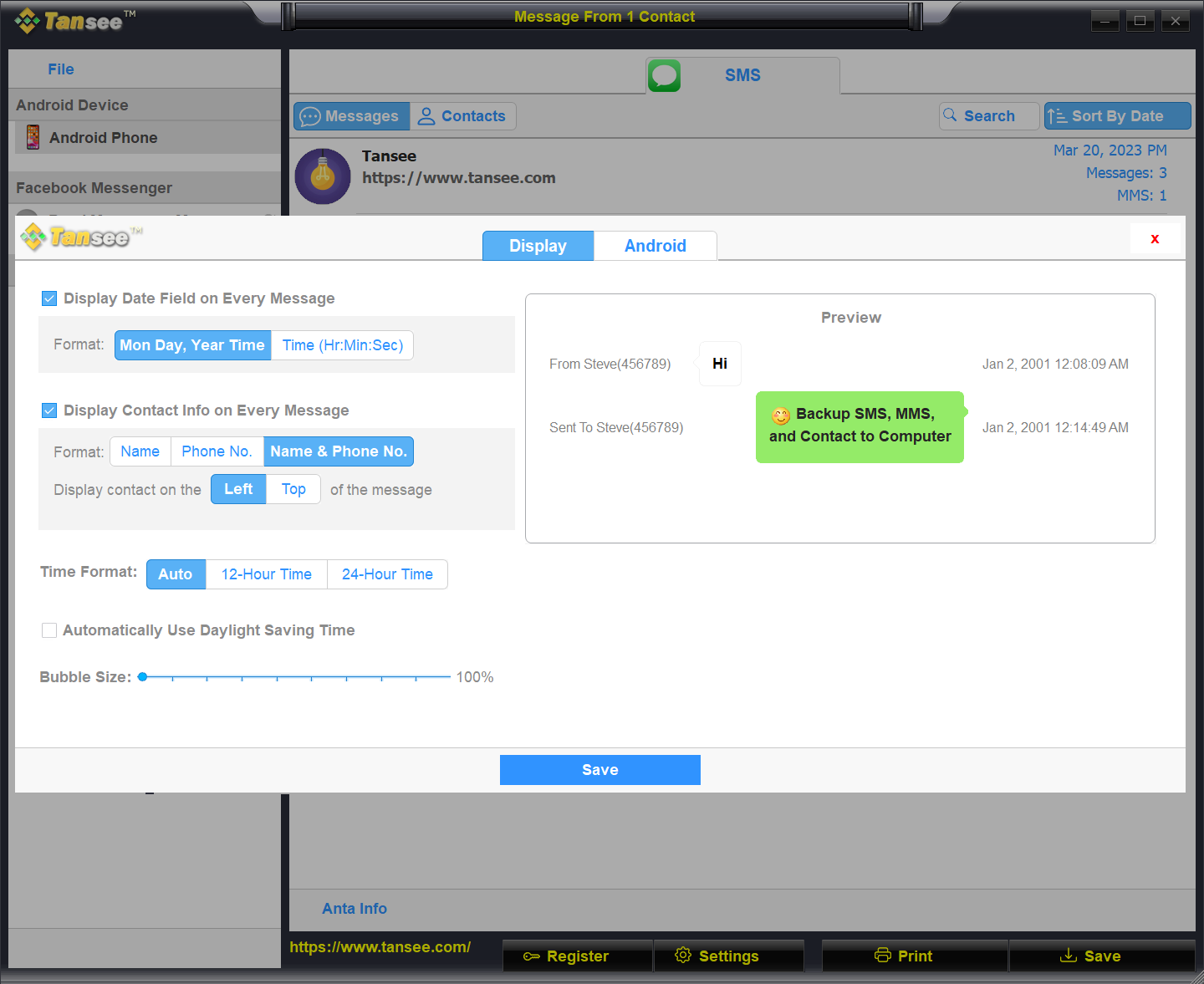Switch to the Android tab

[656, 246]
